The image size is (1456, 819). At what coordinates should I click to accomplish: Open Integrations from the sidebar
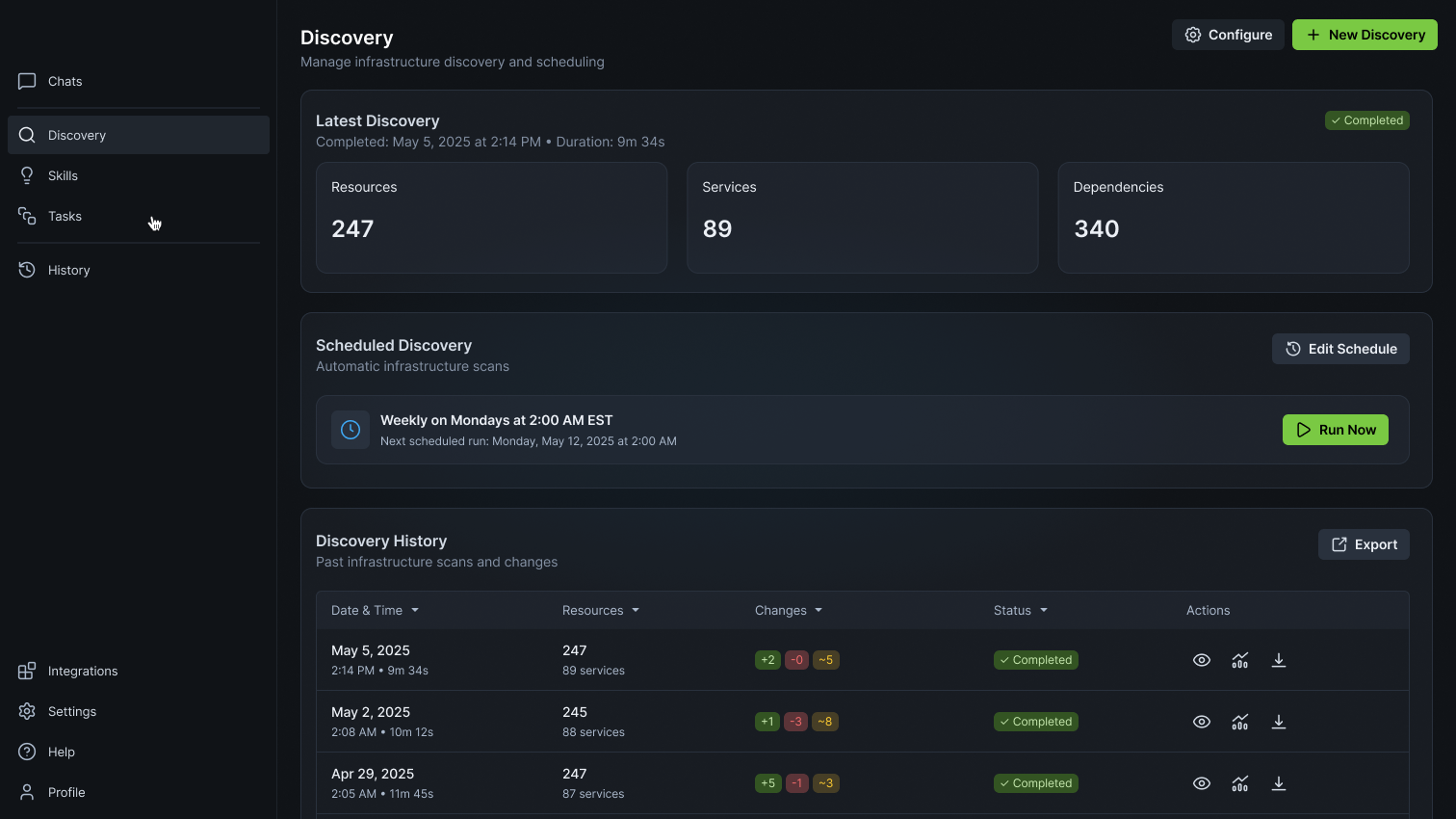point(82,671)
